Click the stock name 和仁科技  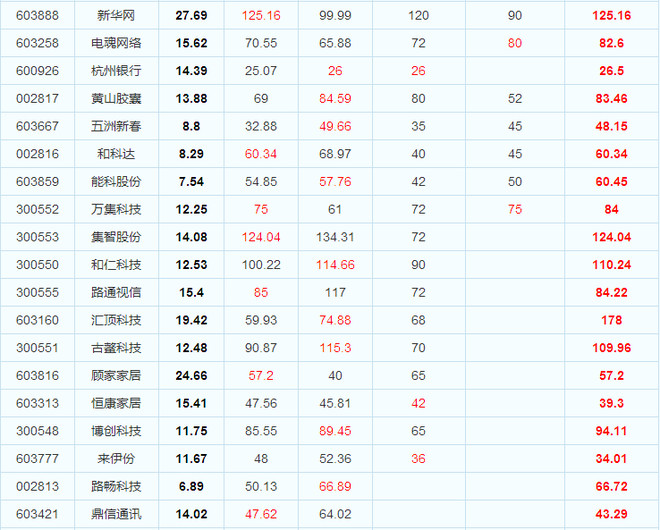click(x=116, y=265)
